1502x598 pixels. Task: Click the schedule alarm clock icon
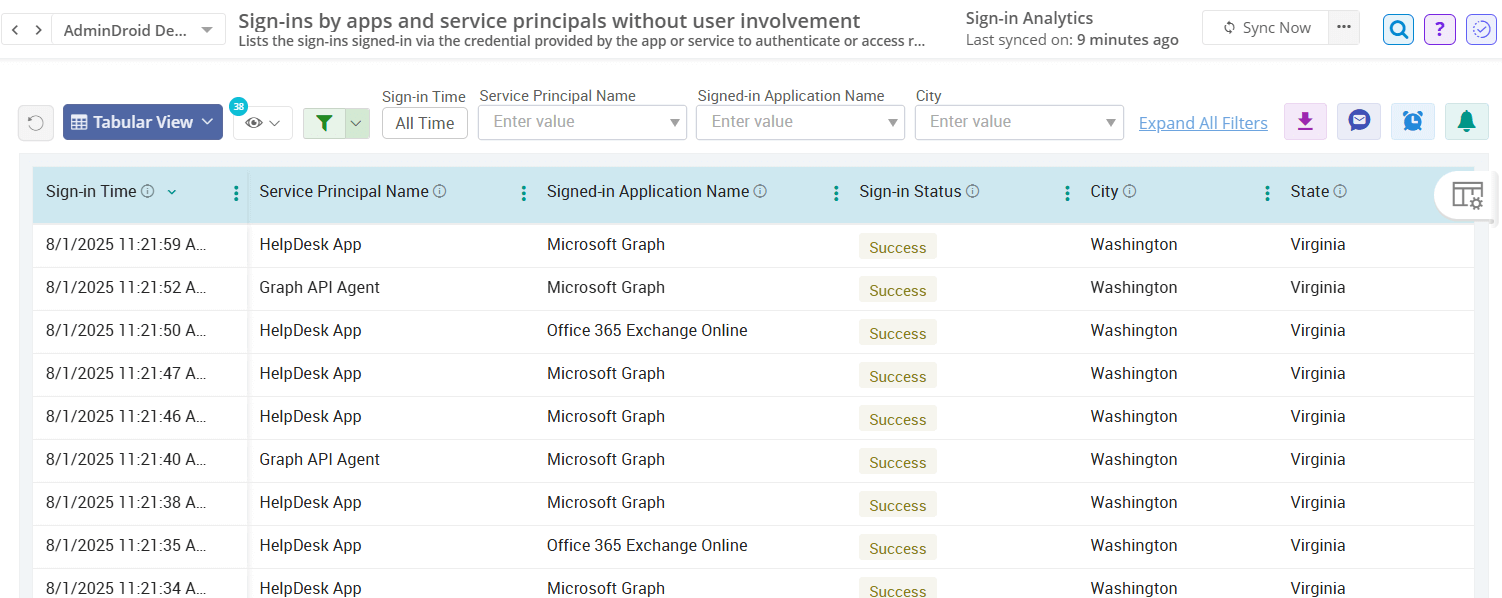(1412, 120)
